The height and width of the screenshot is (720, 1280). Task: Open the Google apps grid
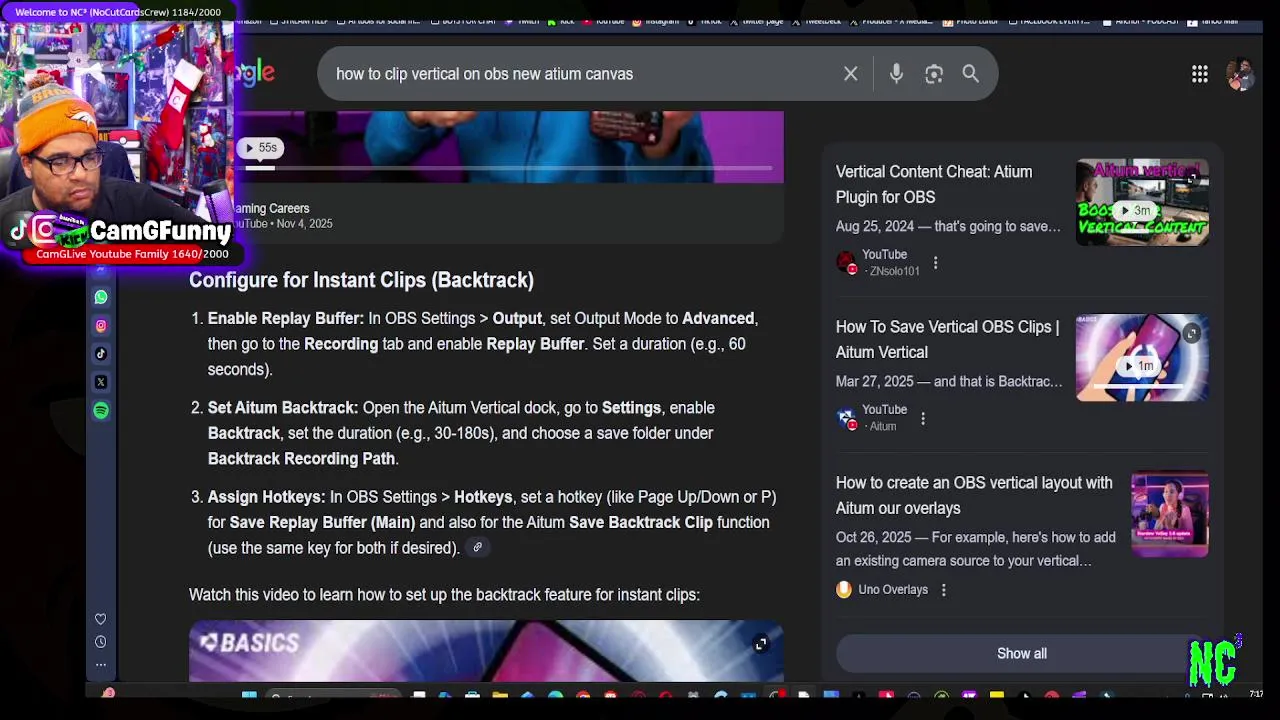click(1200, 73)
